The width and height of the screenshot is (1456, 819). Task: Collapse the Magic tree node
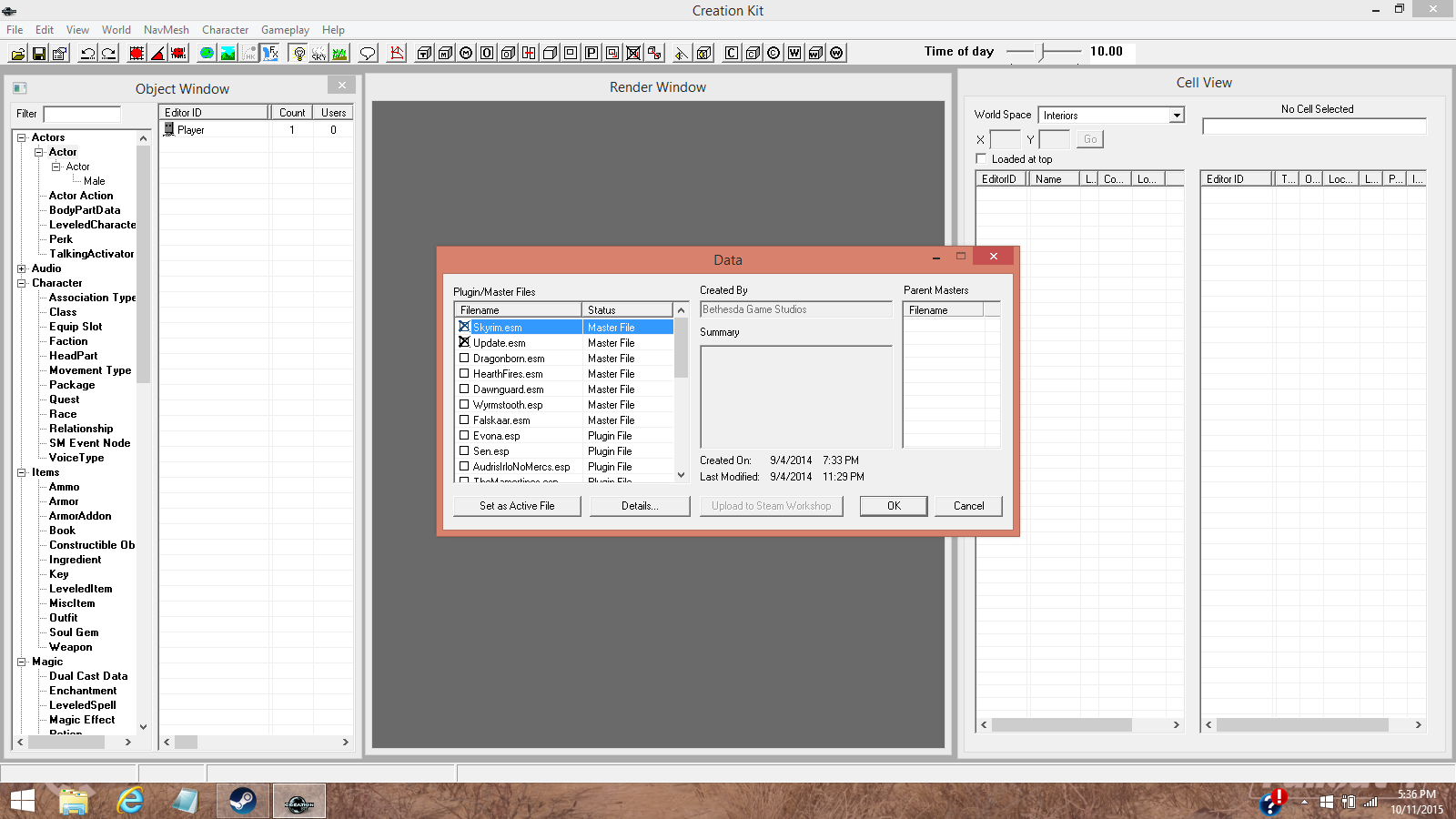(x=21, y=662)
